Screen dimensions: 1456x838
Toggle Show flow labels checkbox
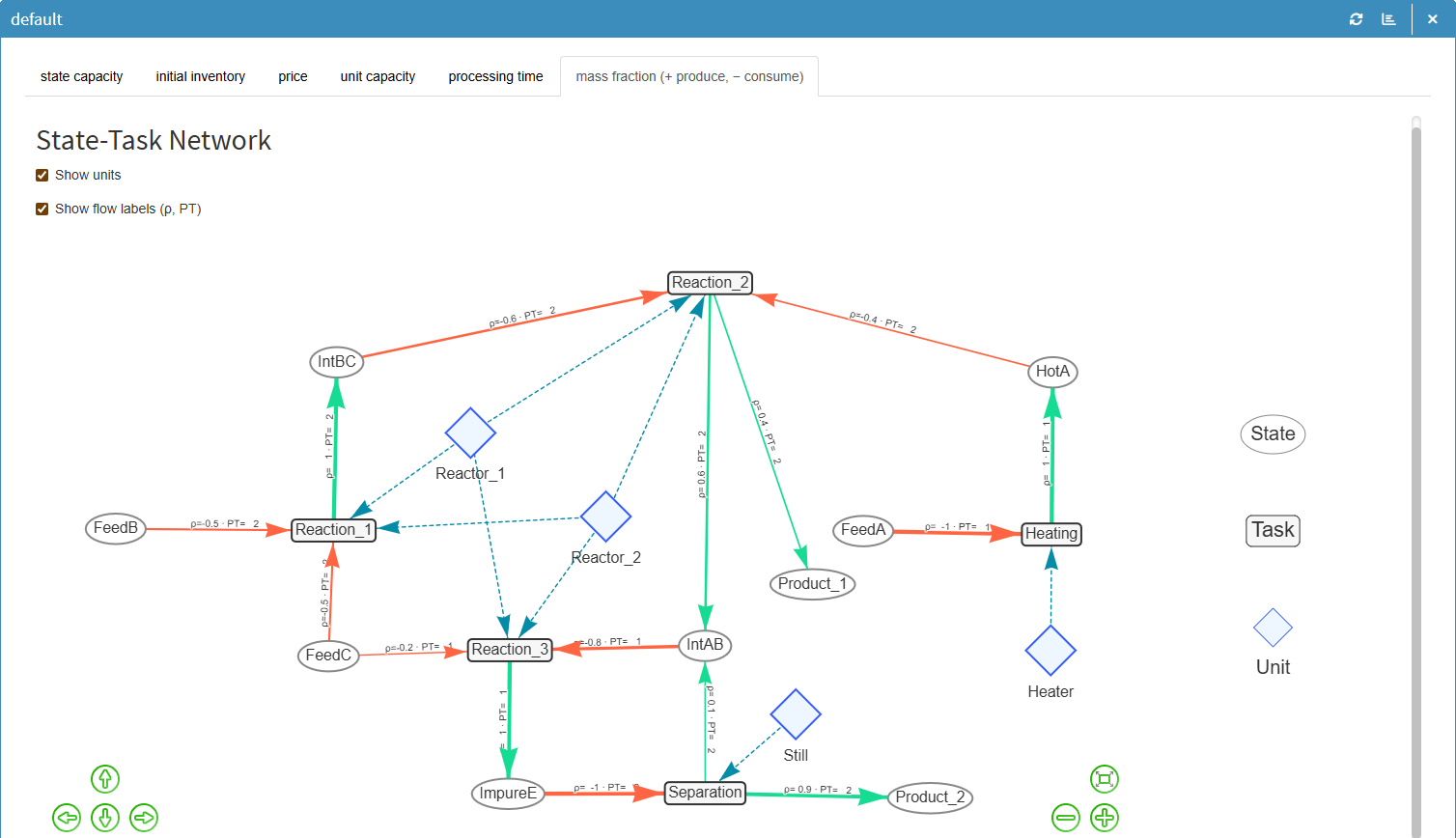42,209
